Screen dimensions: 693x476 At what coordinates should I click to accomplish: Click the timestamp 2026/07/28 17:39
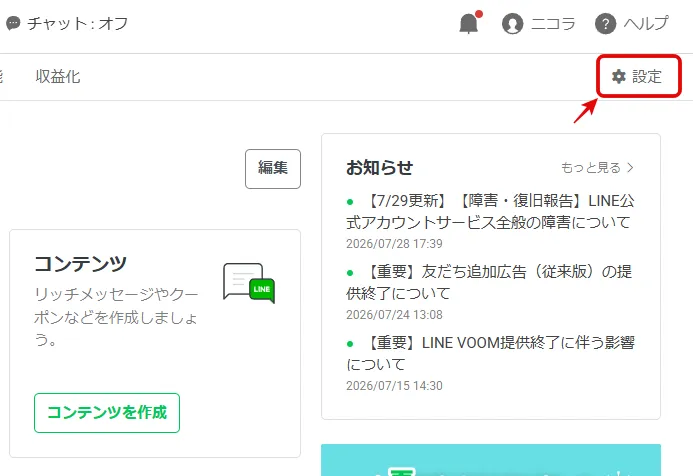[x=394, y=244]
